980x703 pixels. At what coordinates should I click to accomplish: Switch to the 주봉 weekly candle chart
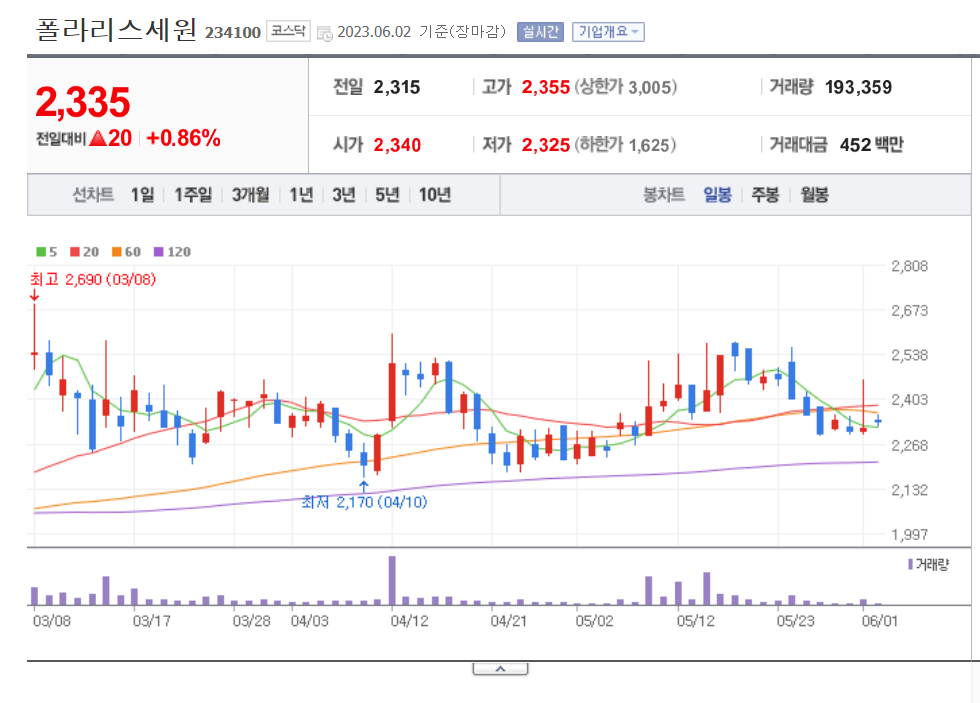pyautogui.click(x=765, y=195)
